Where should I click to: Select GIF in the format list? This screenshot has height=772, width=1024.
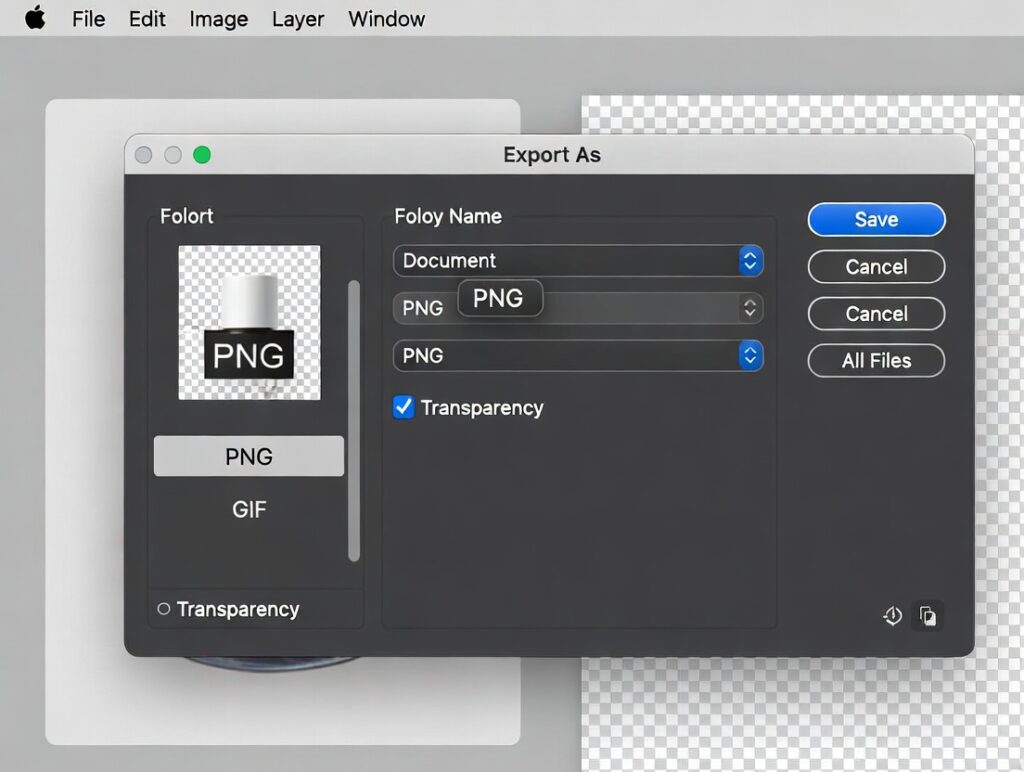click(x=248, y=509)
